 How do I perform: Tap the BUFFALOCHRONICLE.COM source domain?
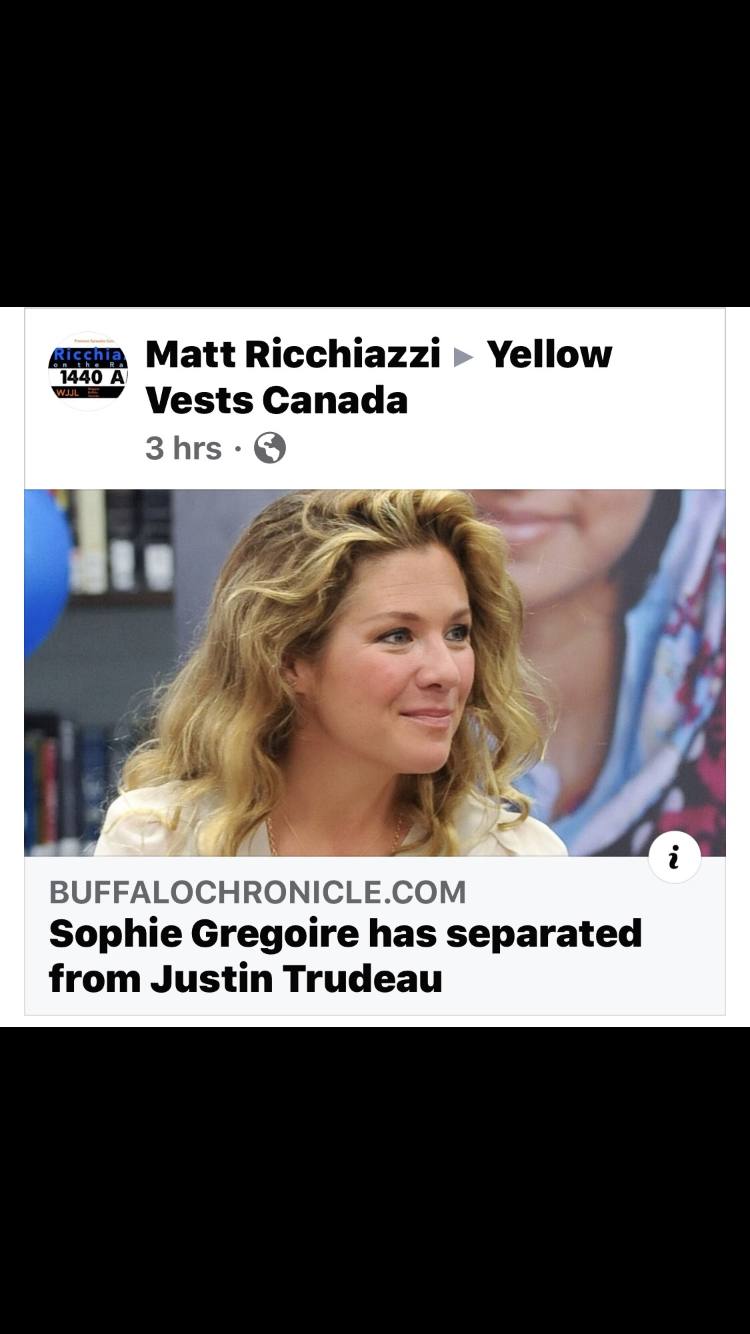[x=257, y=891]
